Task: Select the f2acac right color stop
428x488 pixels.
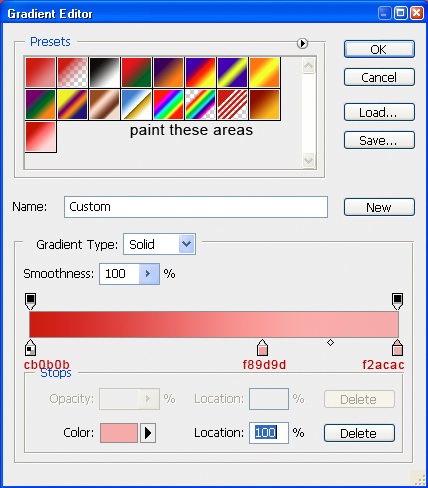Action: click(397, 348)
